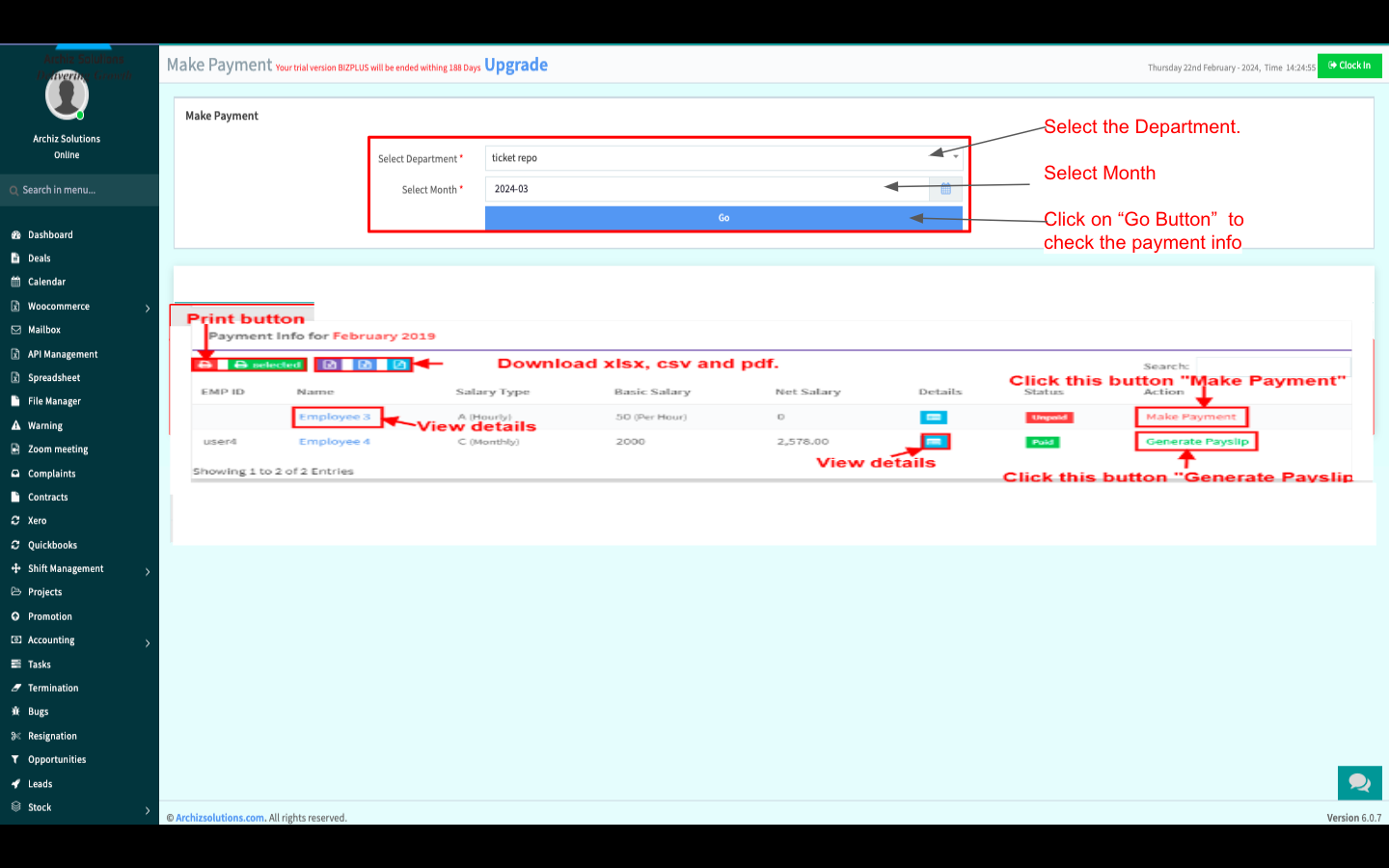Click the Zoom meeting sidebar icon
The height and width of the screenshot is (868, 1389).
click(15, 449)
